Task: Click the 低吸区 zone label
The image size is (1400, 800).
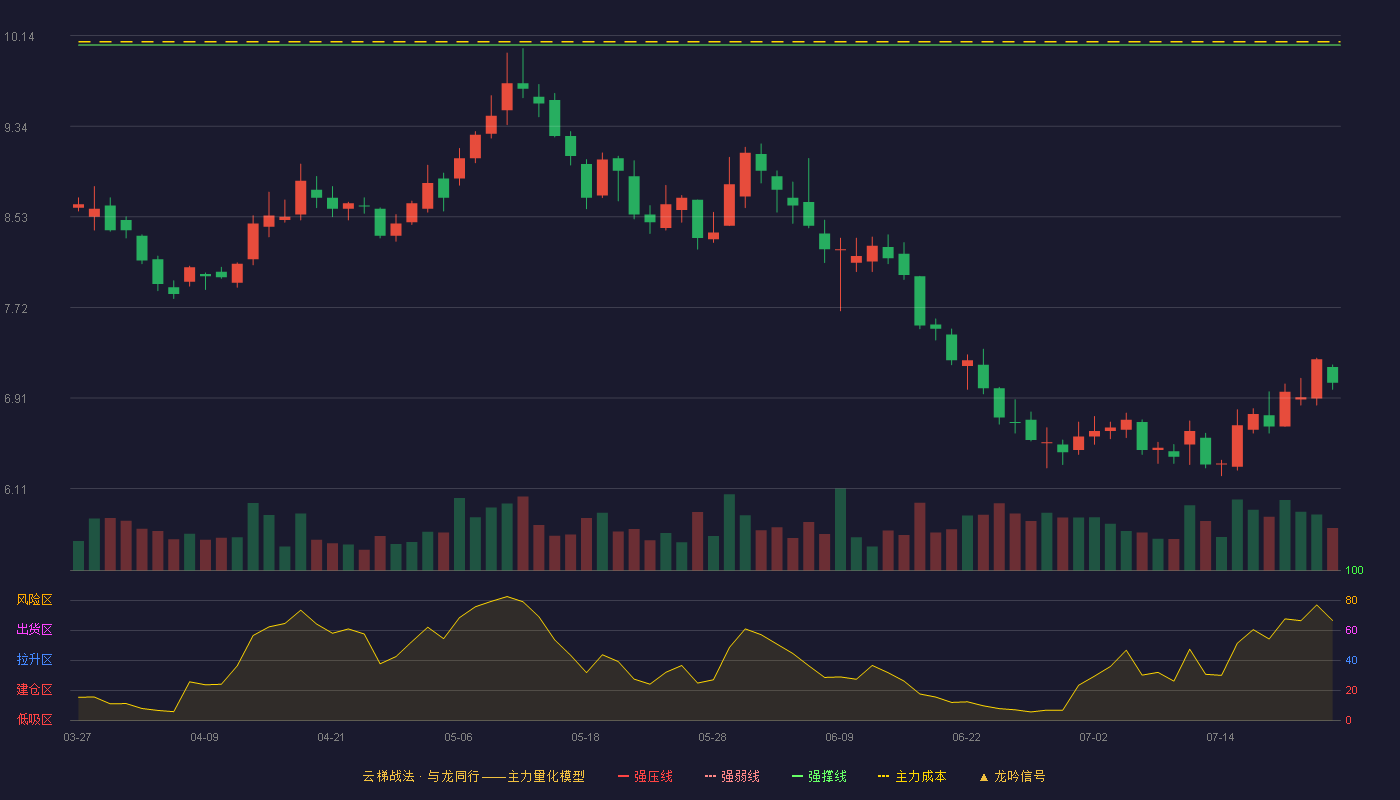Action: click(34, 719)
